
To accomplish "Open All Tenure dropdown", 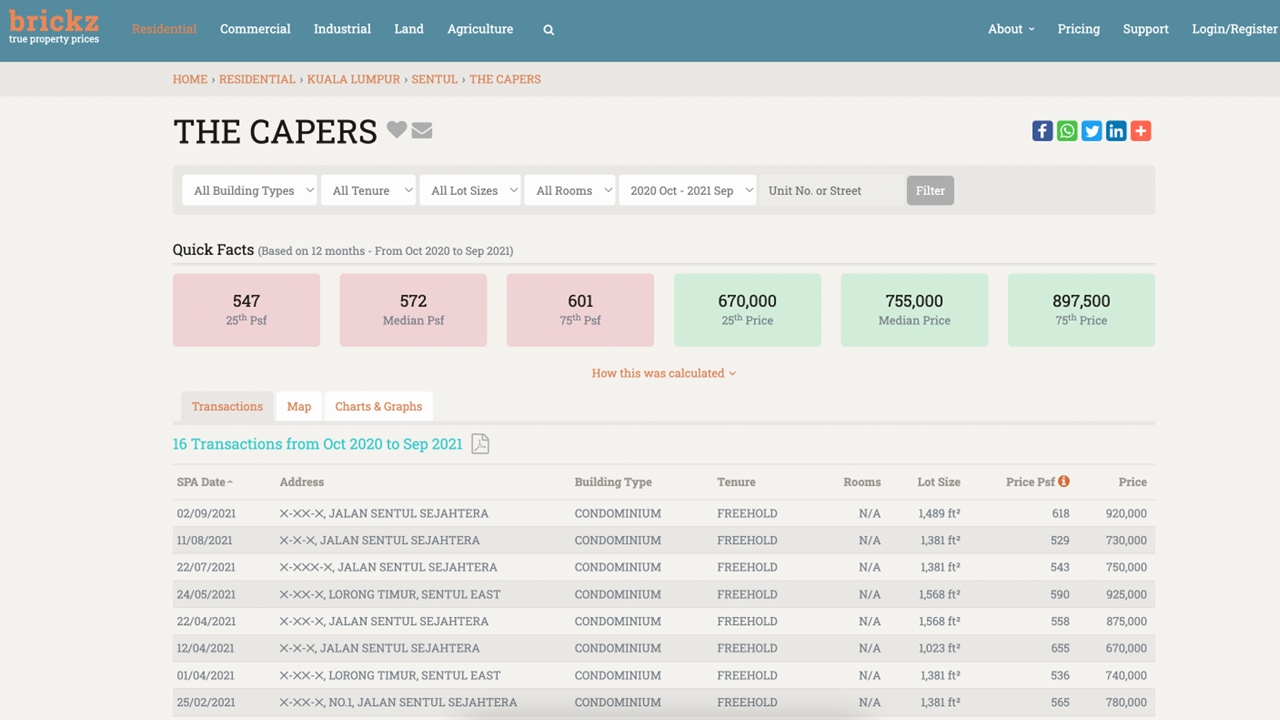I will (x=368, y=190).
